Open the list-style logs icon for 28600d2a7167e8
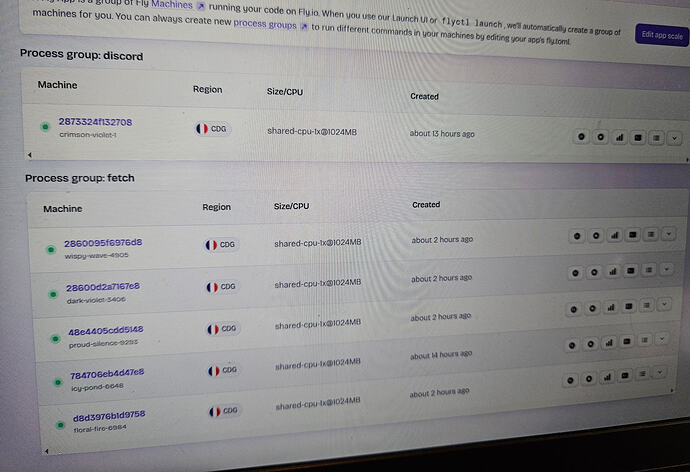 [649, 270]
